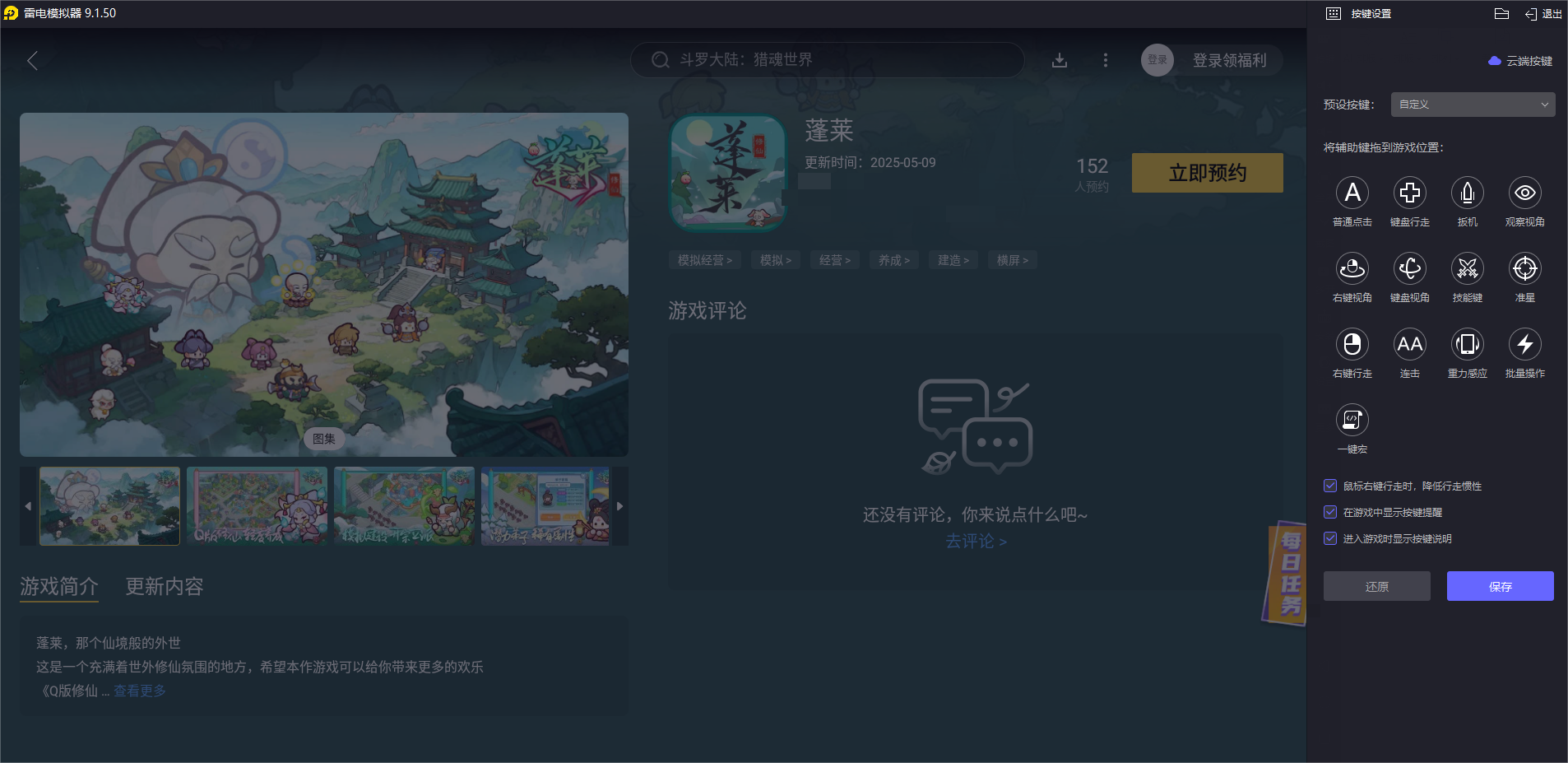Open the third screenshot thumbnail

(x=404, y=506)
